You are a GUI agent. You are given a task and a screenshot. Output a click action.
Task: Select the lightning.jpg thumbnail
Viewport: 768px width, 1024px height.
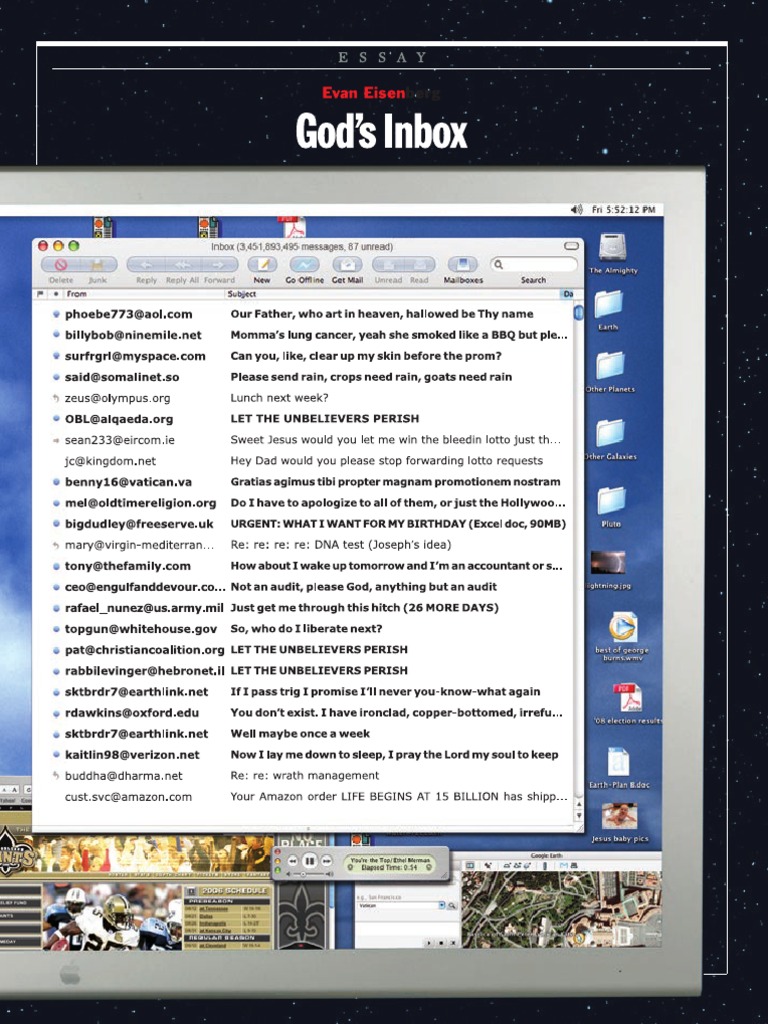click(x=608, y=563)
